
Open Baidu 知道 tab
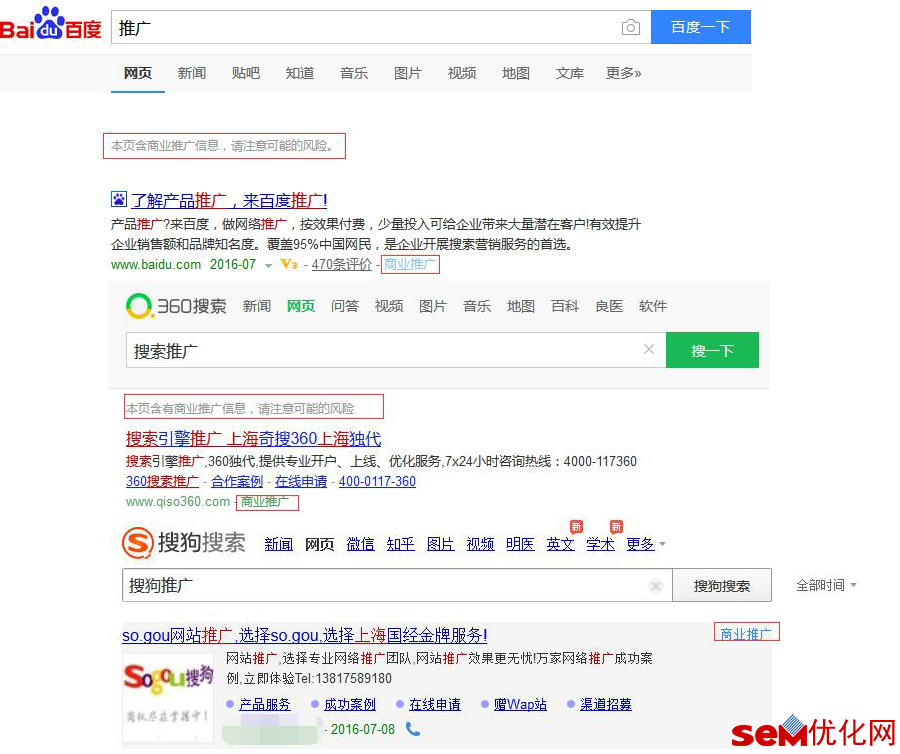[300, 73]
